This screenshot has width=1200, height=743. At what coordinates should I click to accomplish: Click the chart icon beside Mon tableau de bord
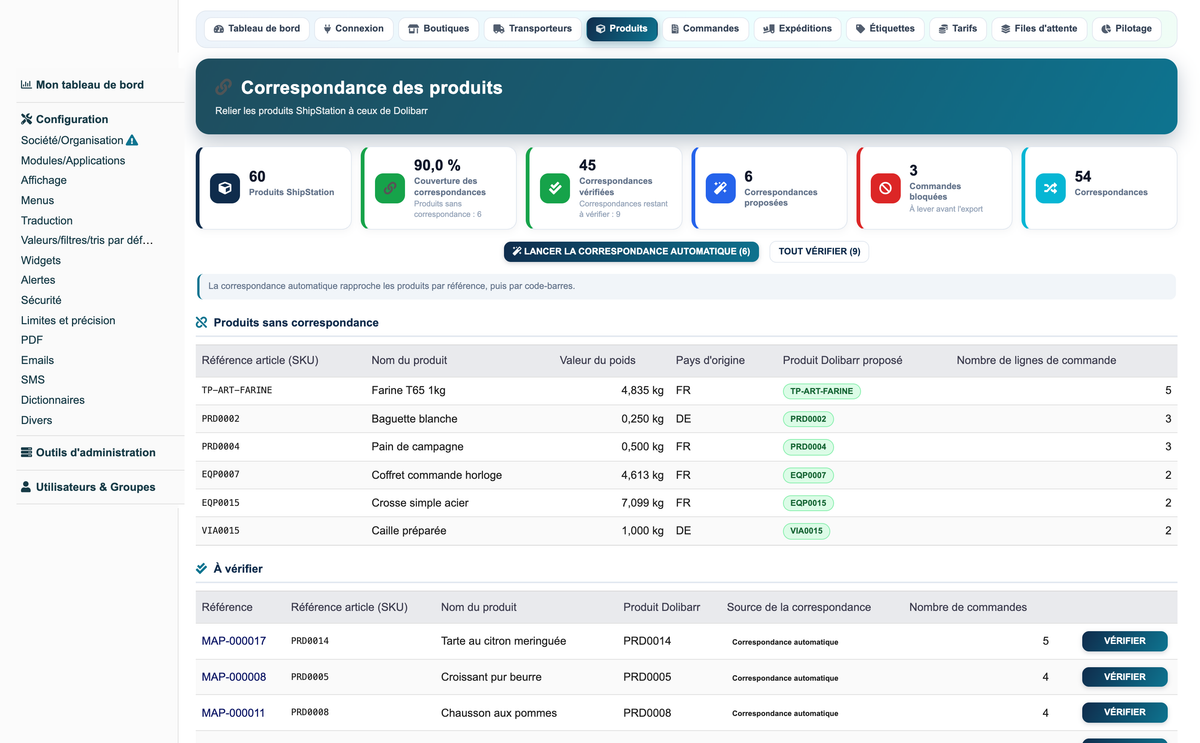(x=27, y=85)
